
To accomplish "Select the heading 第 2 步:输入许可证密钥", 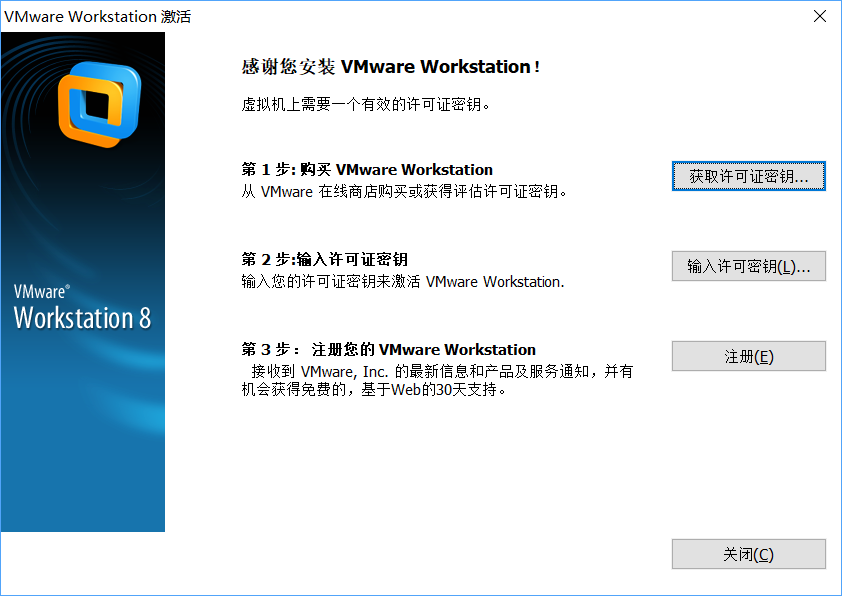I will pos(324,259).
